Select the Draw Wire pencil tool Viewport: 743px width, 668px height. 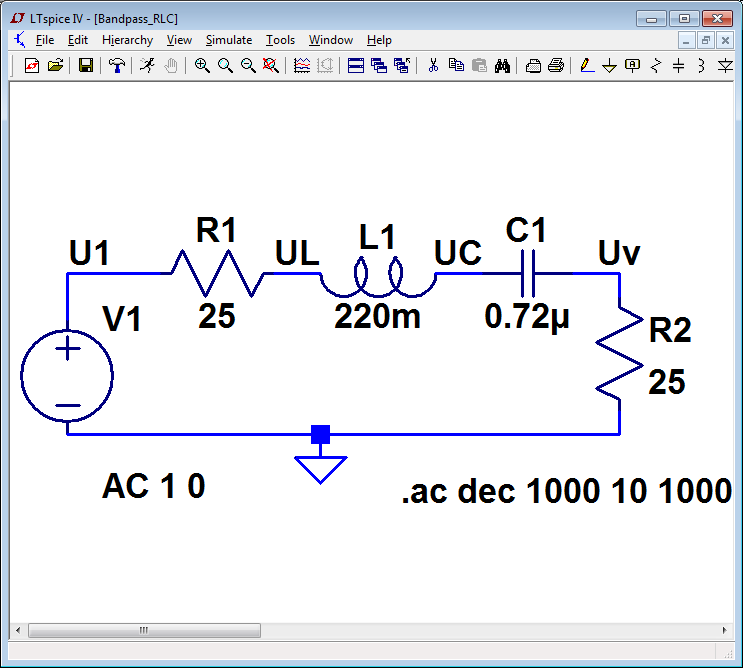(586, 65)
